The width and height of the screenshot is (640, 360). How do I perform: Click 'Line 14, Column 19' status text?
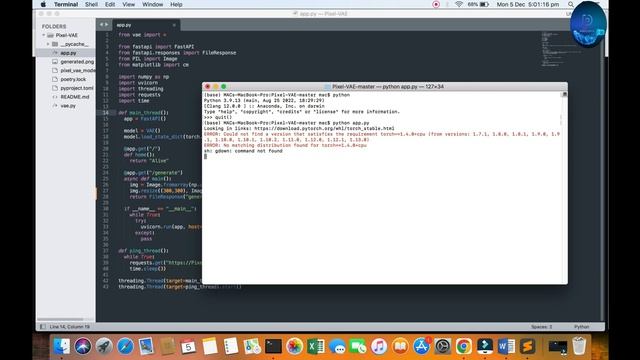[69, 327]
